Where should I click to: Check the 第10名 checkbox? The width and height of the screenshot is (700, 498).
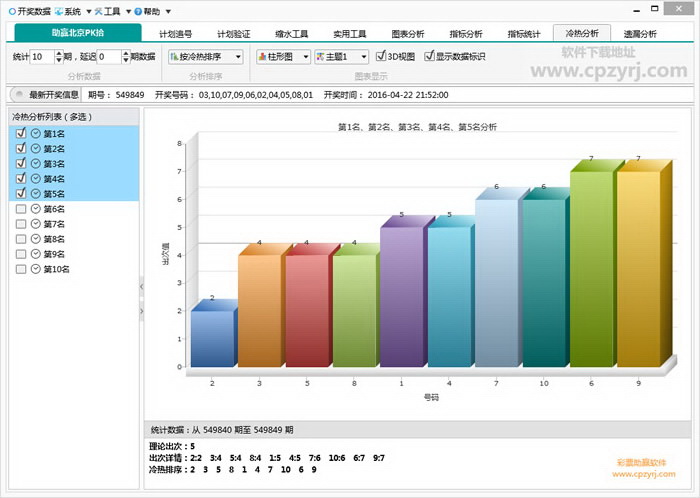click(21, 269)
